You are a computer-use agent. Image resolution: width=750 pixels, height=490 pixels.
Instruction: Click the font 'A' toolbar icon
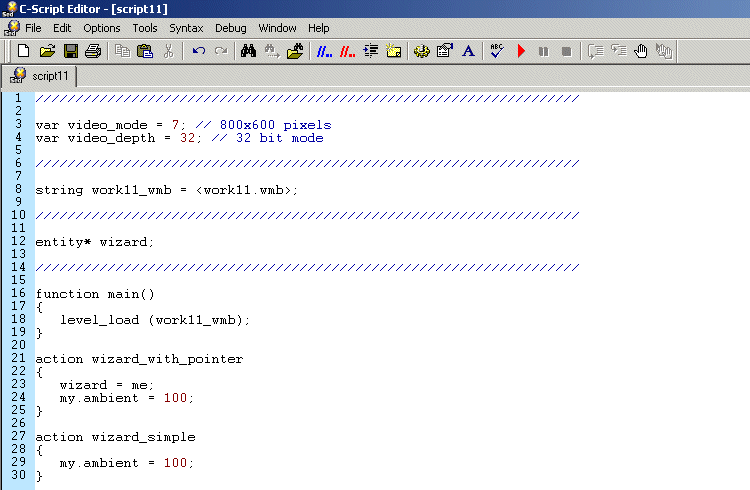[467, 51]
